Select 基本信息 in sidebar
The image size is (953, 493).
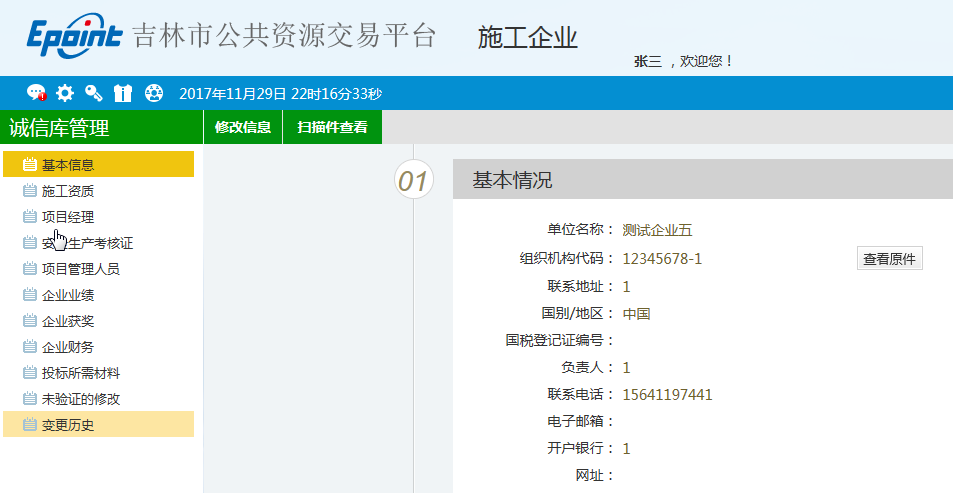pos(98,164)
